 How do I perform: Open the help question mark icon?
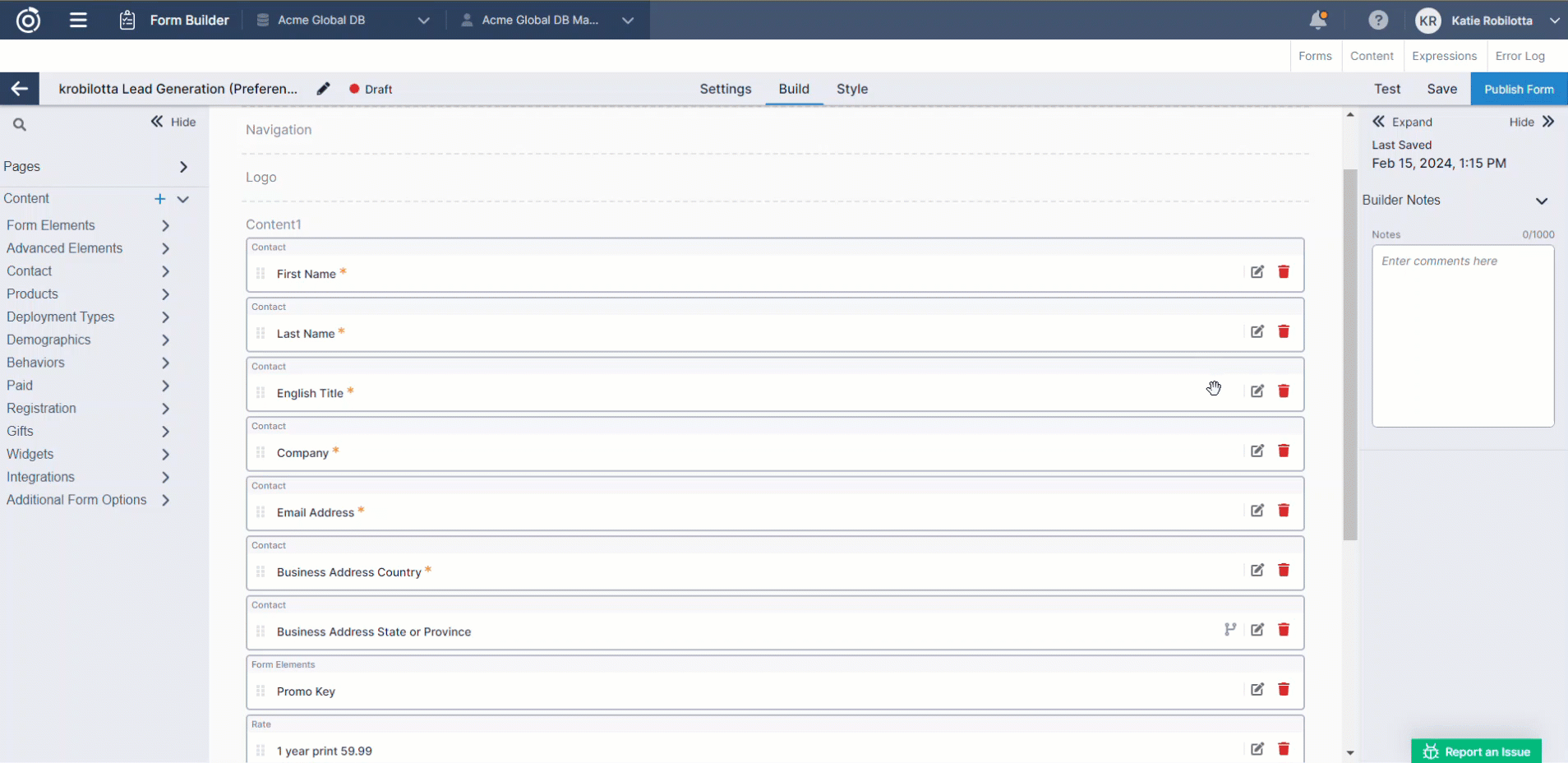(x=1378, y=20)
